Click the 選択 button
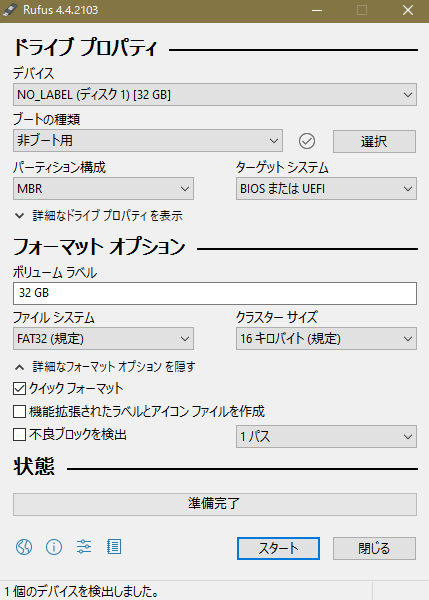The width and height of the screenshot is (429, 600). [x=374, y=142]
